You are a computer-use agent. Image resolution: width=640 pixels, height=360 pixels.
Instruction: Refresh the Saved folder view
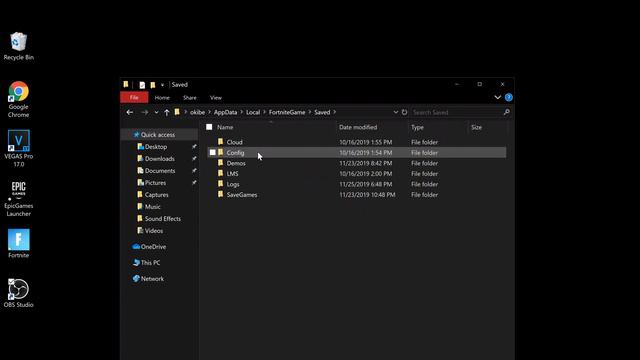click(404, 112)
